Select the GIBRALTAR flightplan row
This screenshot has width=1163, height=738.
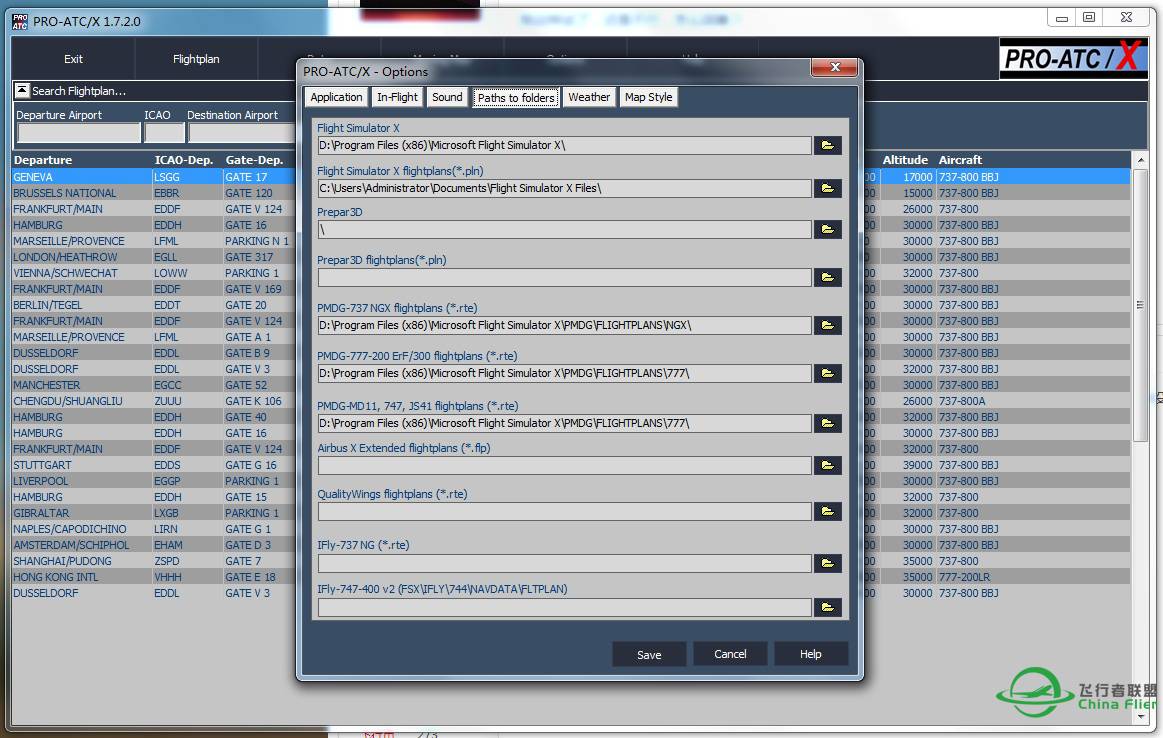154,513
